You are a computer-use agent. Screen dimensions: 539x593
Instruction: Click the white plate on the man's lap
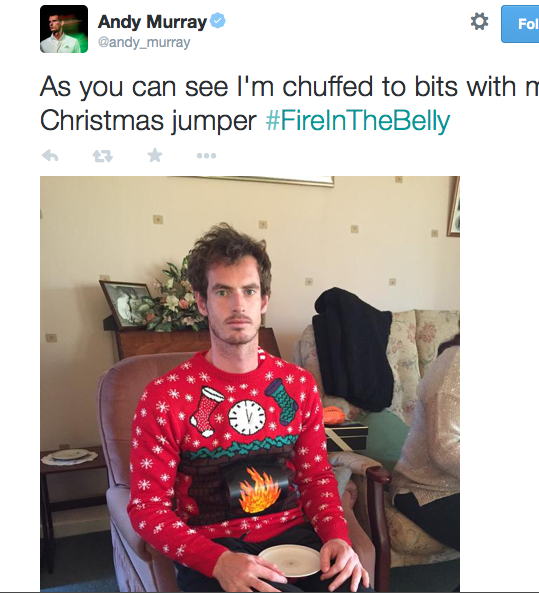click(x=290, y=560)
